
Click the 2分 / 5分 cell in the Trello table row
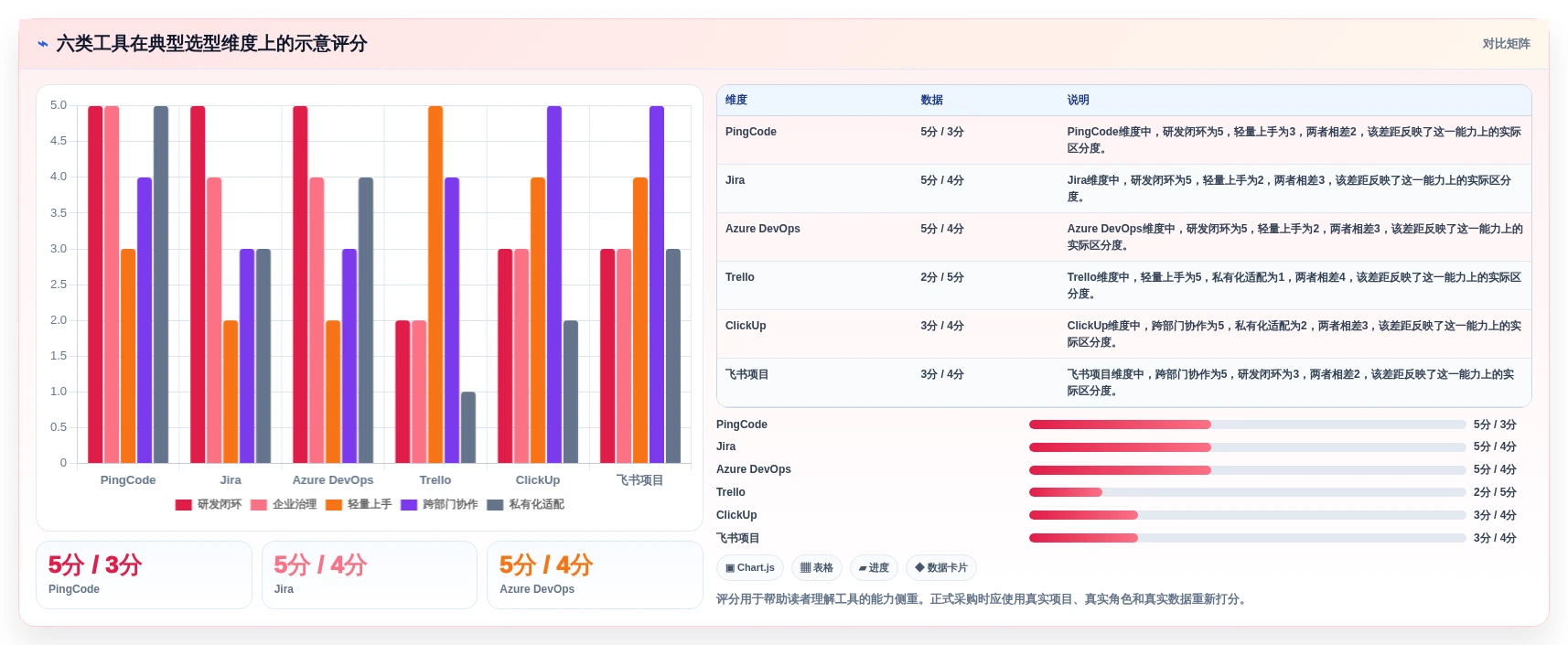(942, 277)
